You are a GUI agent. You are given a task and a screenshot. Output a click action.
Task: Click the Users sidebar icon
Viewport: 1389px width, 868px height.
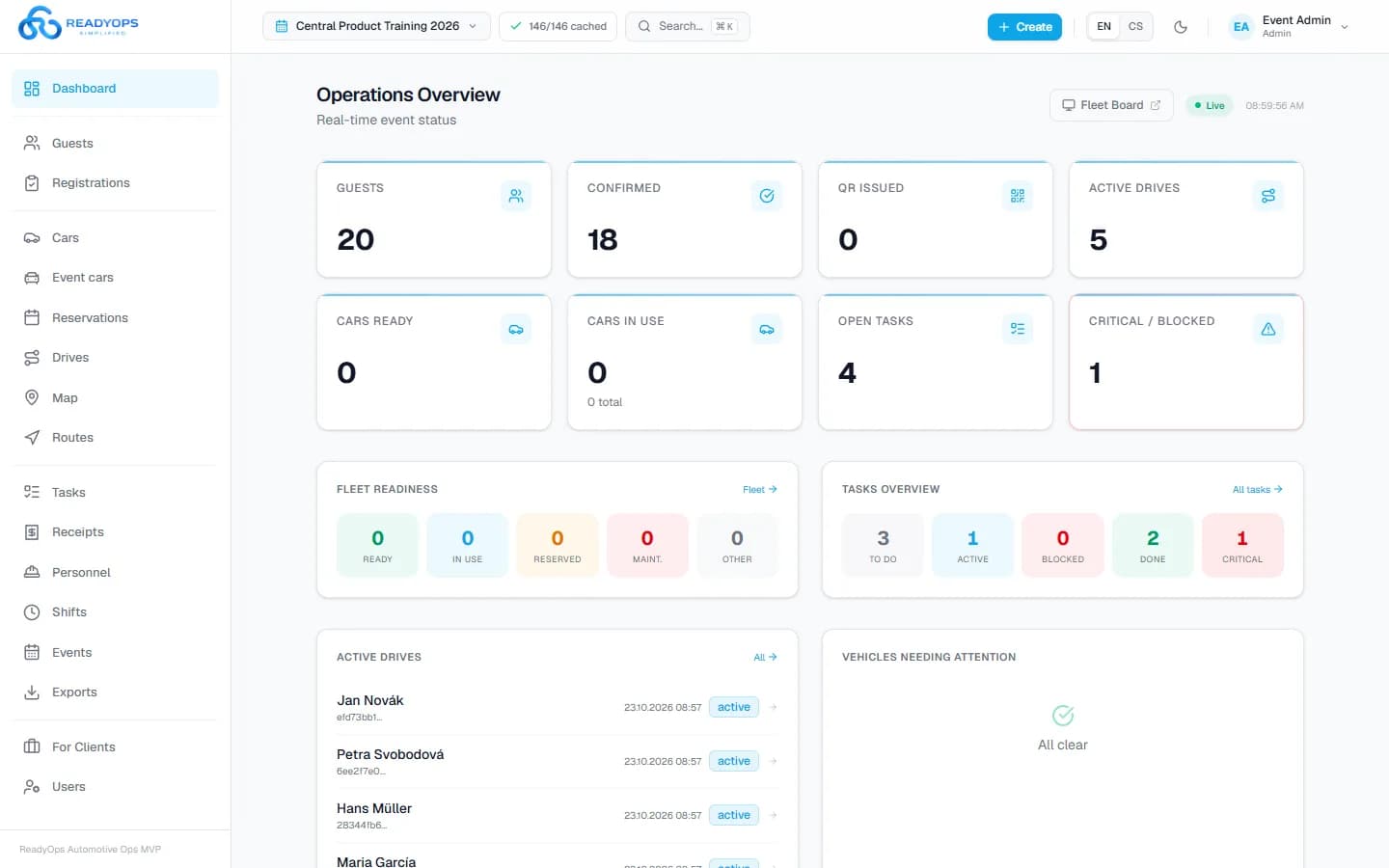[x=32, y=787]
